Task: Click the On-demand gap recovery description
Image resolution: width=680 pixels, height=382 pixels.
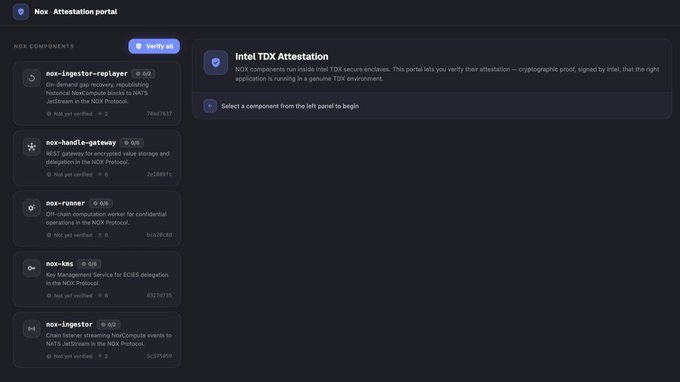Action: point(98,93)
